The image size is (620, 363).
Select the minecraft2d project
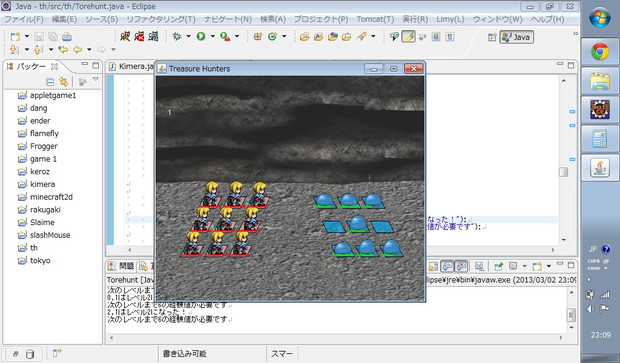point(45,197)
